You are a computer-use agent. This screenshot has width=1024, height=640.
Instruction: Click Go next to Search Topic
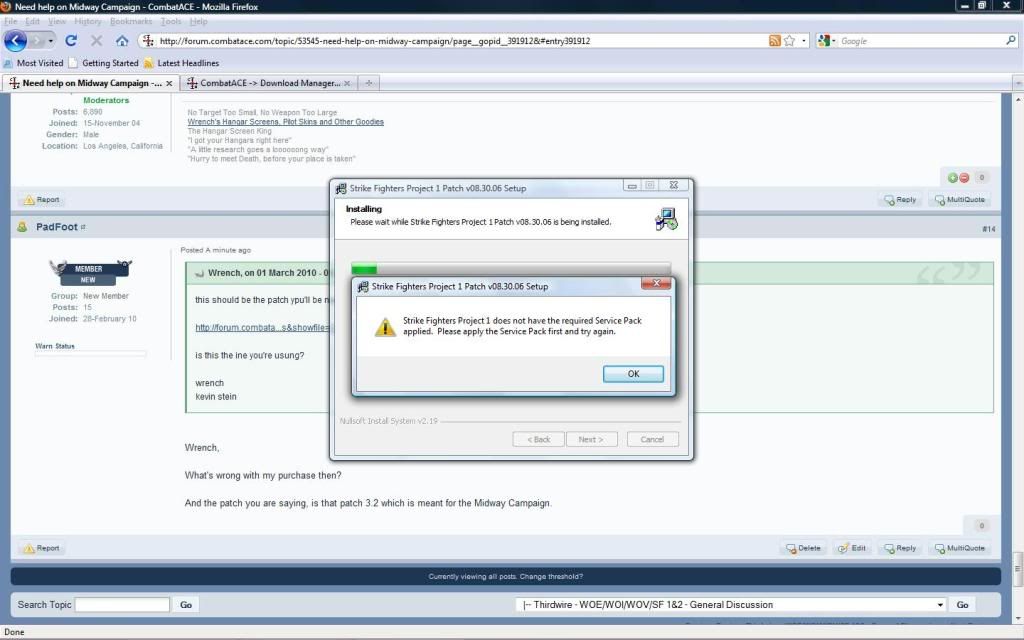coord(186,605)
